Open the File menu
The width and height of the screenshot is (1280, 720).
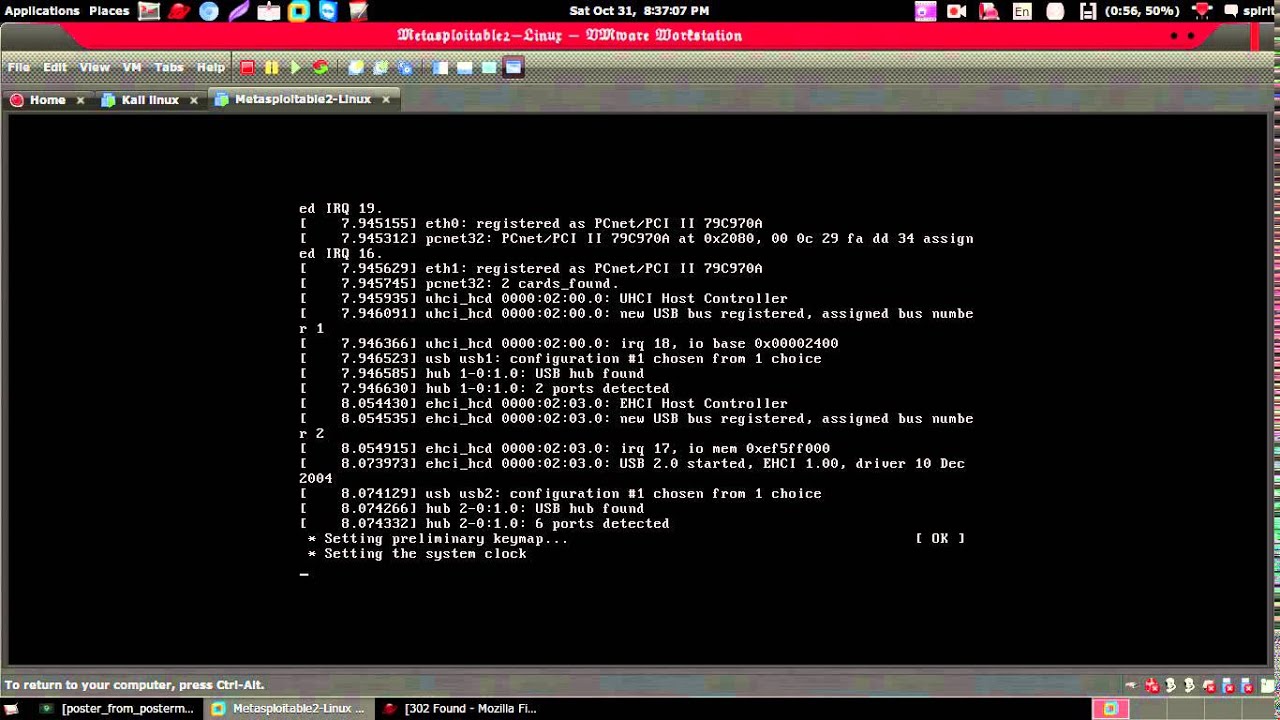(19, 68)
